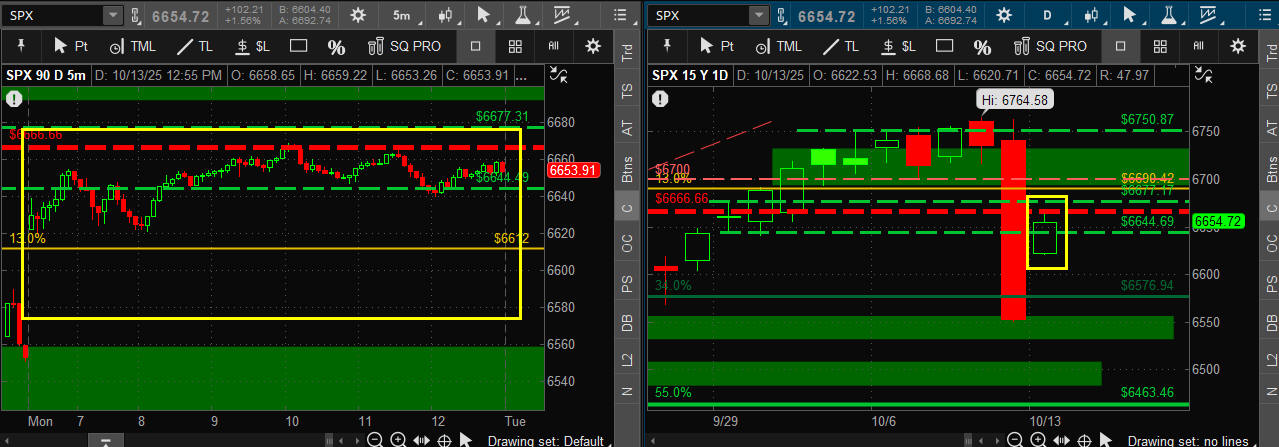The width and height of the screenshot is (1279, 447).
Task: Open chart settings gear in left chart header
Action: coord(359,15)
